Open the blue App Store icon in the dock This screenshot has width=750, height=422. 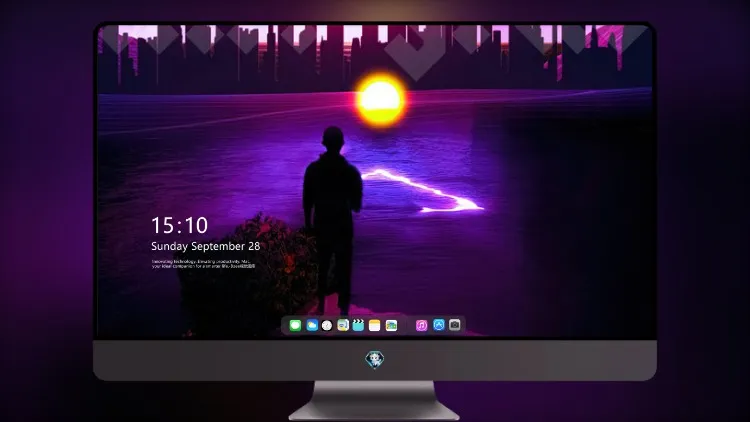click(439, 325)
